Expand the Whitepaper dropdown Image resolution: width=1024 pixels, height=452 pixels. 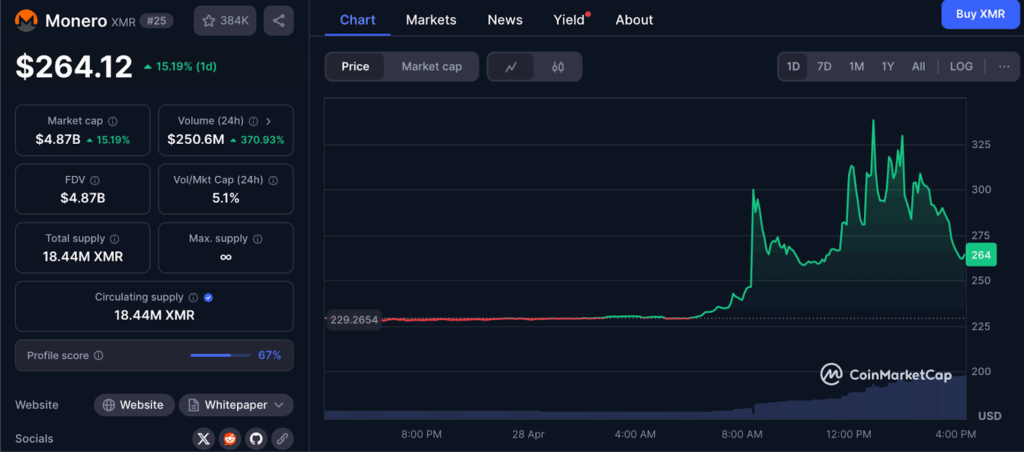click(237, 405)
